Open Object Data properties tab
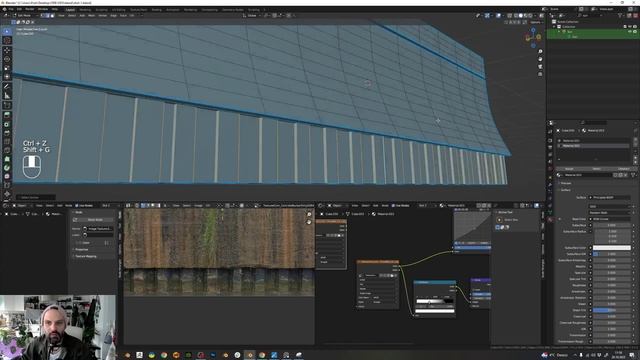Image resolution: width=640 pixels, height=360 pixels. (550, 212)
